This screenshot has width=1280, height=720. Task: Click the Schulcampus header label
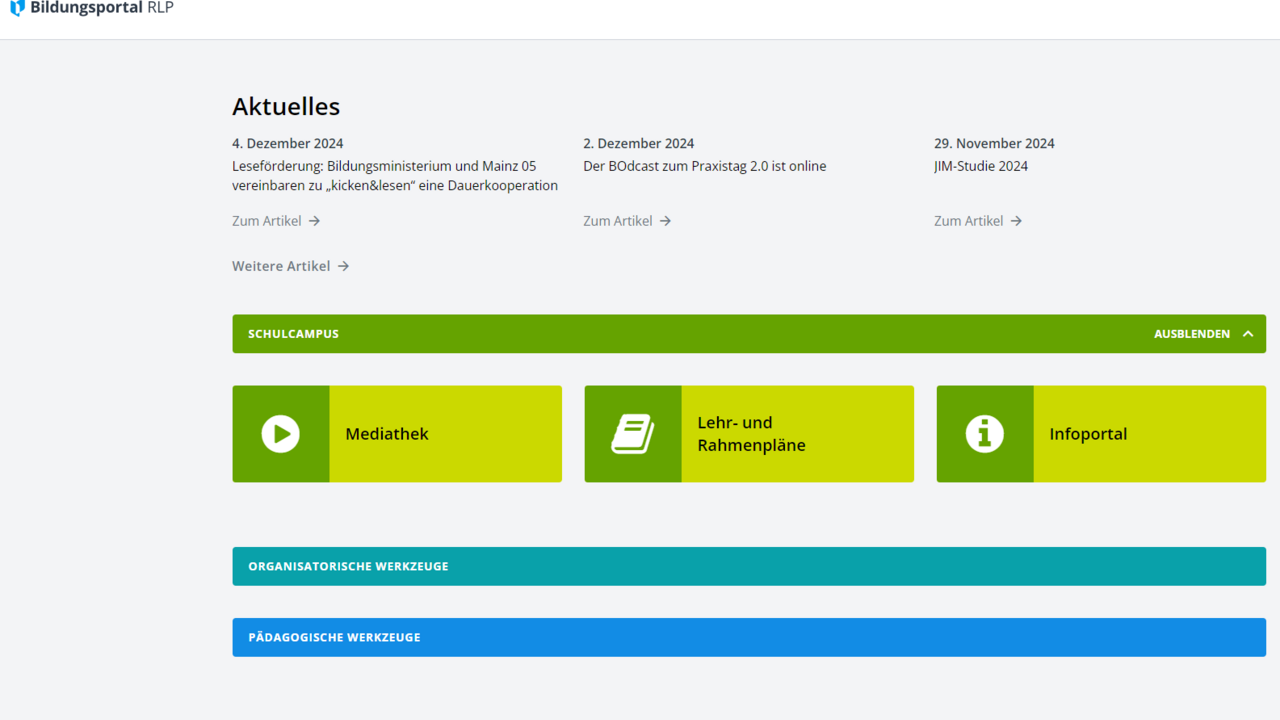pyautogui.click(x=294, y=334)
